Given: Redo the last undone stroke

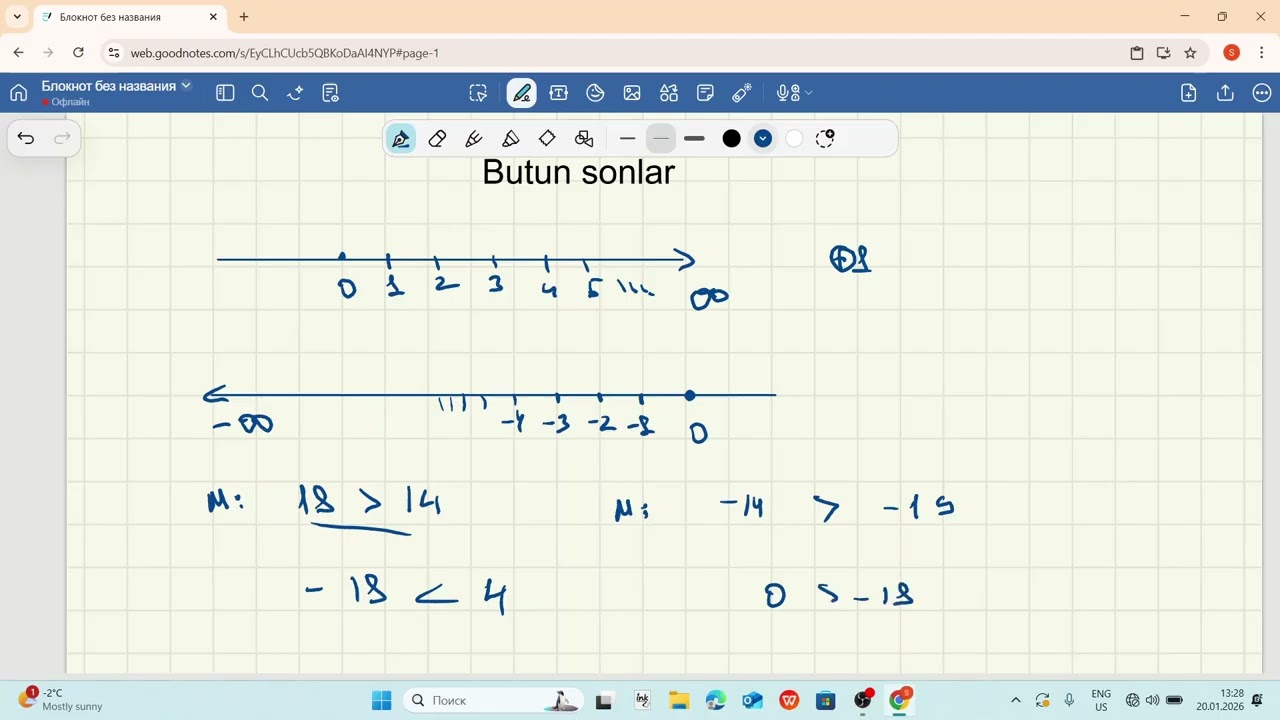Looking at the screenshot, I should pos(62,138).
